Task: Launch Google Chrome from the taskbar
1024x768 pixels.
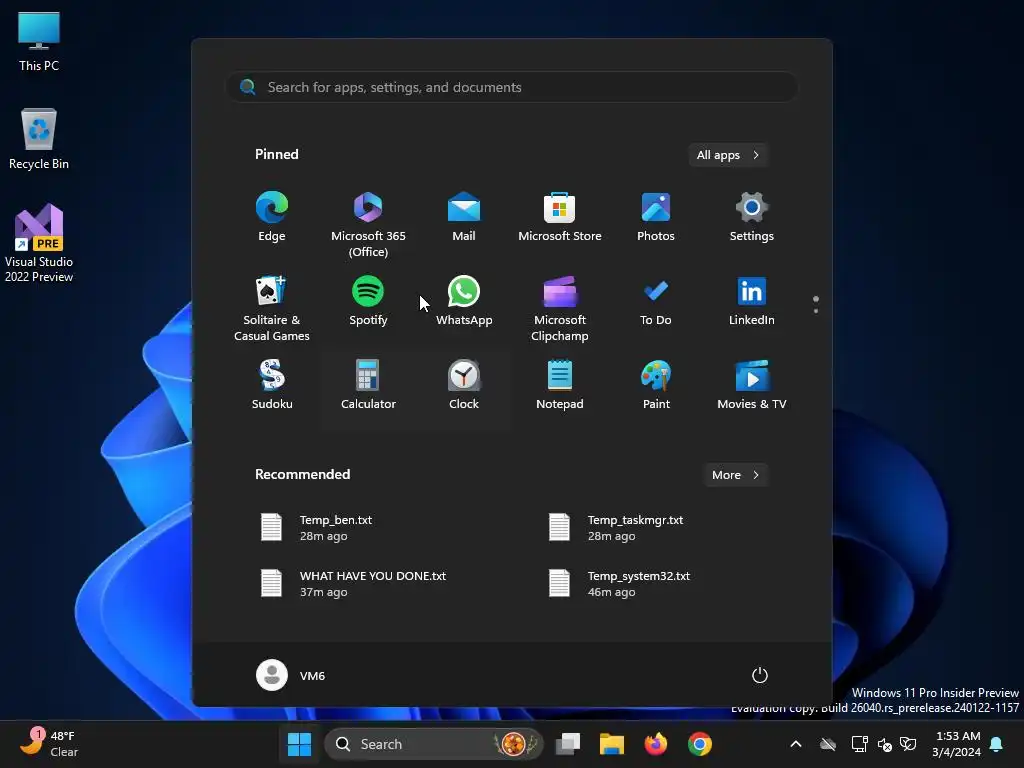Action: point(699,744)
